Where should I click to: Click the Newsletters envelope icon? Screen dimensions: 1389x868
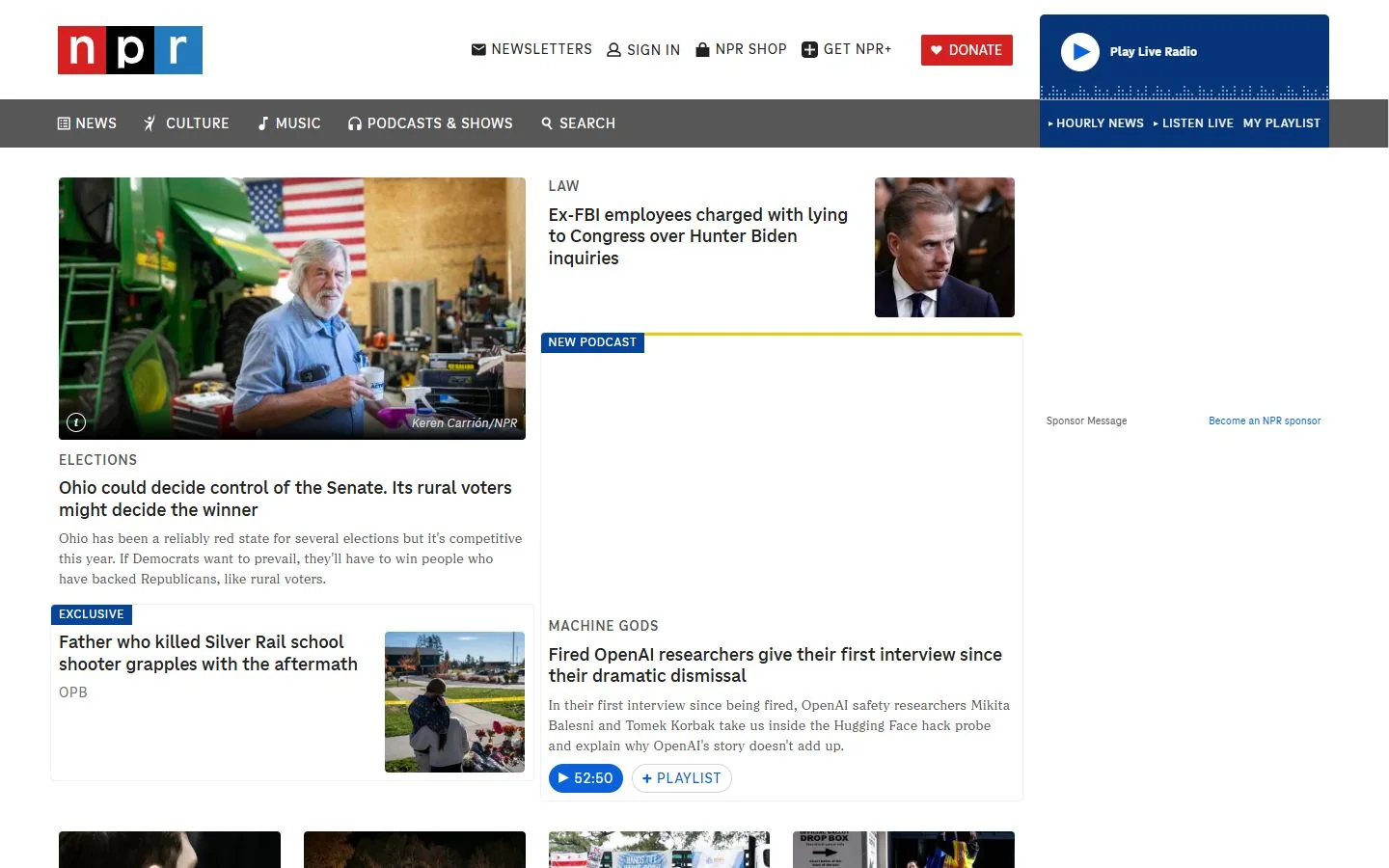[478, 49]
